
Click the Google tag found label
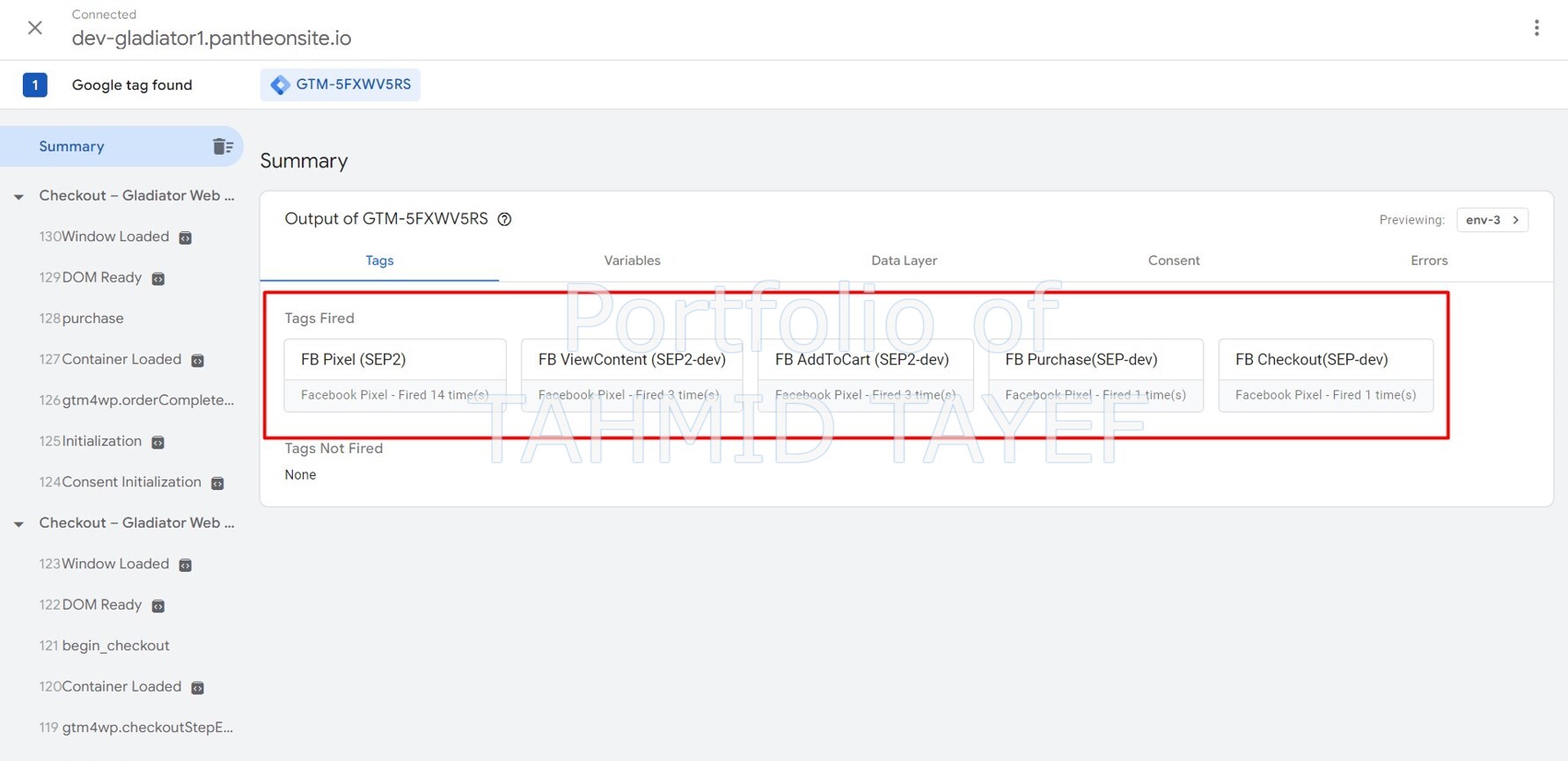pyautogui.click(x=132, y=85)
